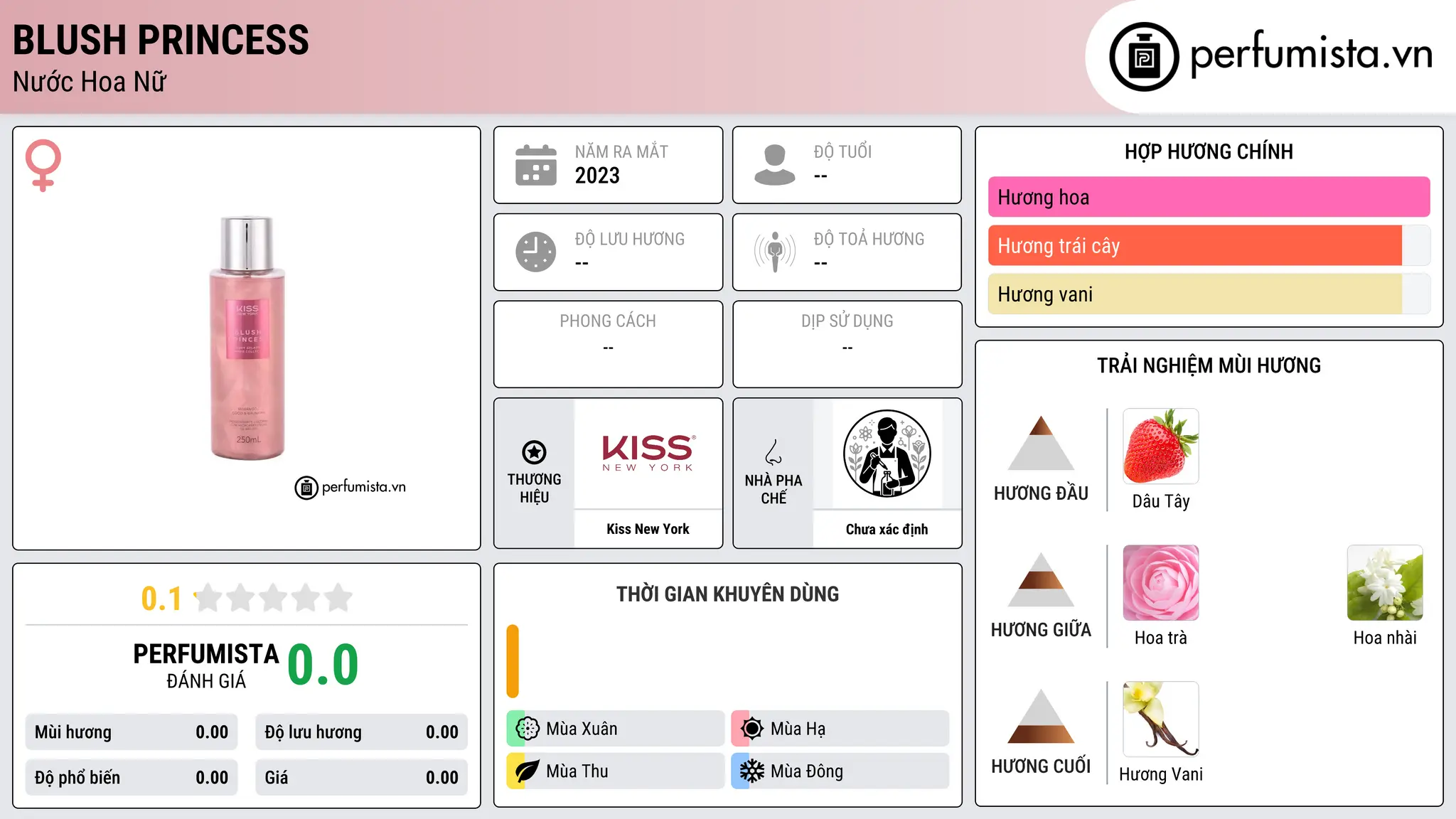Select the Hoa trà camellia note image
Viewport: 1456px width, 819px height.
coord(1161,583)
